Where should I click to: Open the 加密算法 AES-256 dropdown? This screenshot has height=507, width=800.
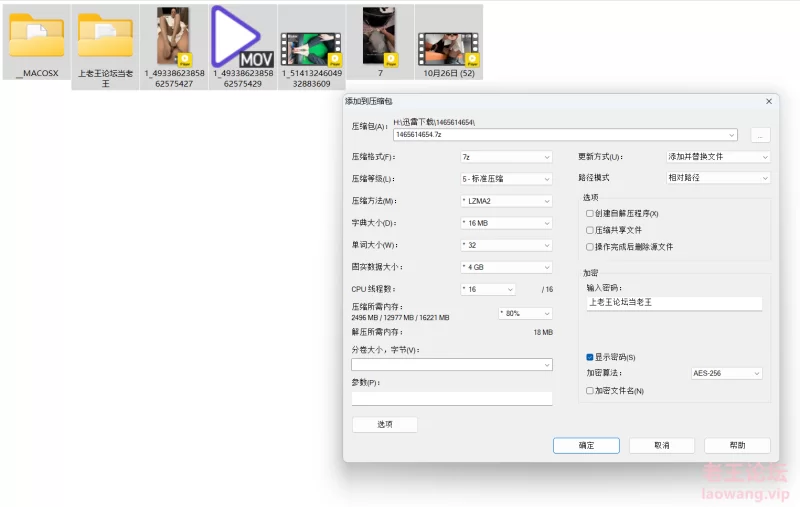[726, 373]
